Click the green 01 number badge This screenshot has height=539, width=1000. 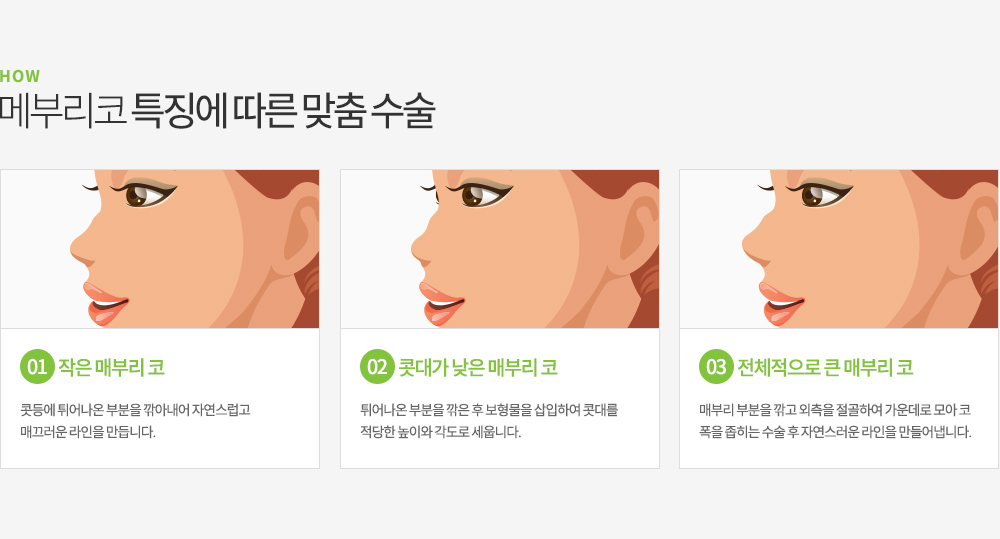37,367
